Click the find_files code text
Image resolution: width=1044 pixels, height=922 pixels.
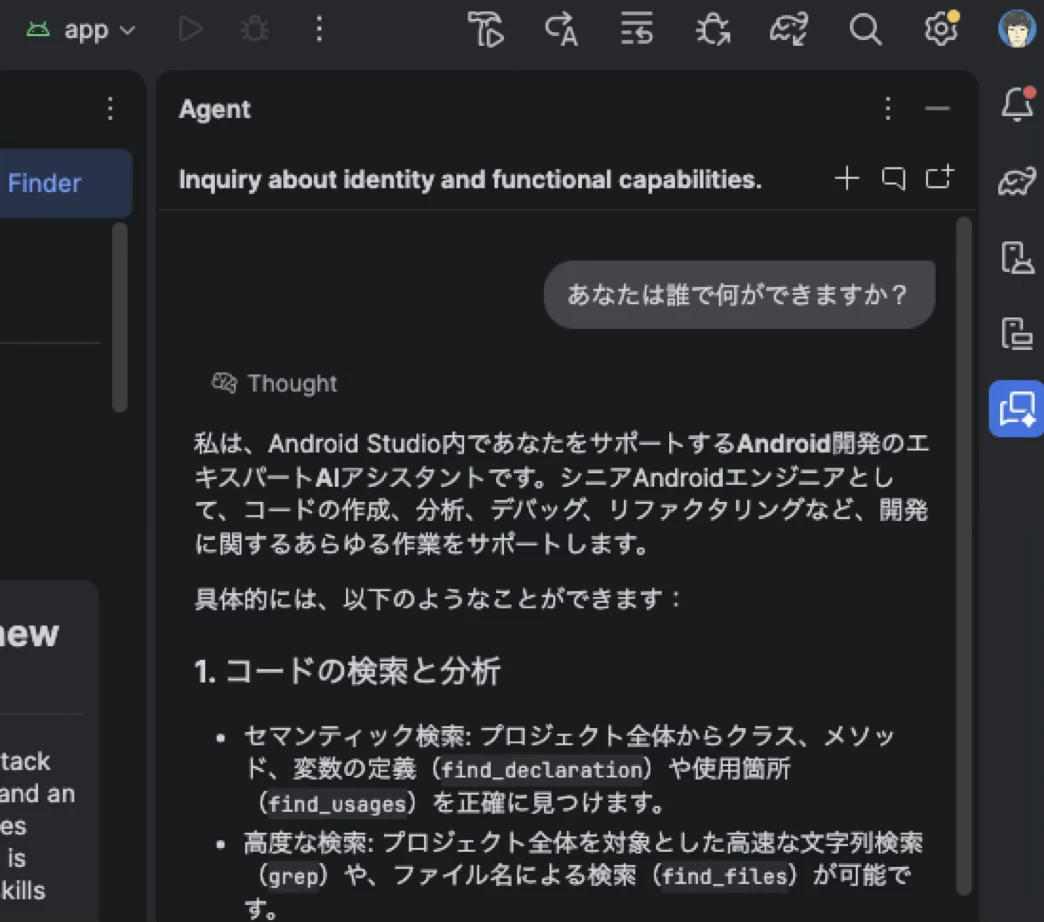click(x=725, y=876)
